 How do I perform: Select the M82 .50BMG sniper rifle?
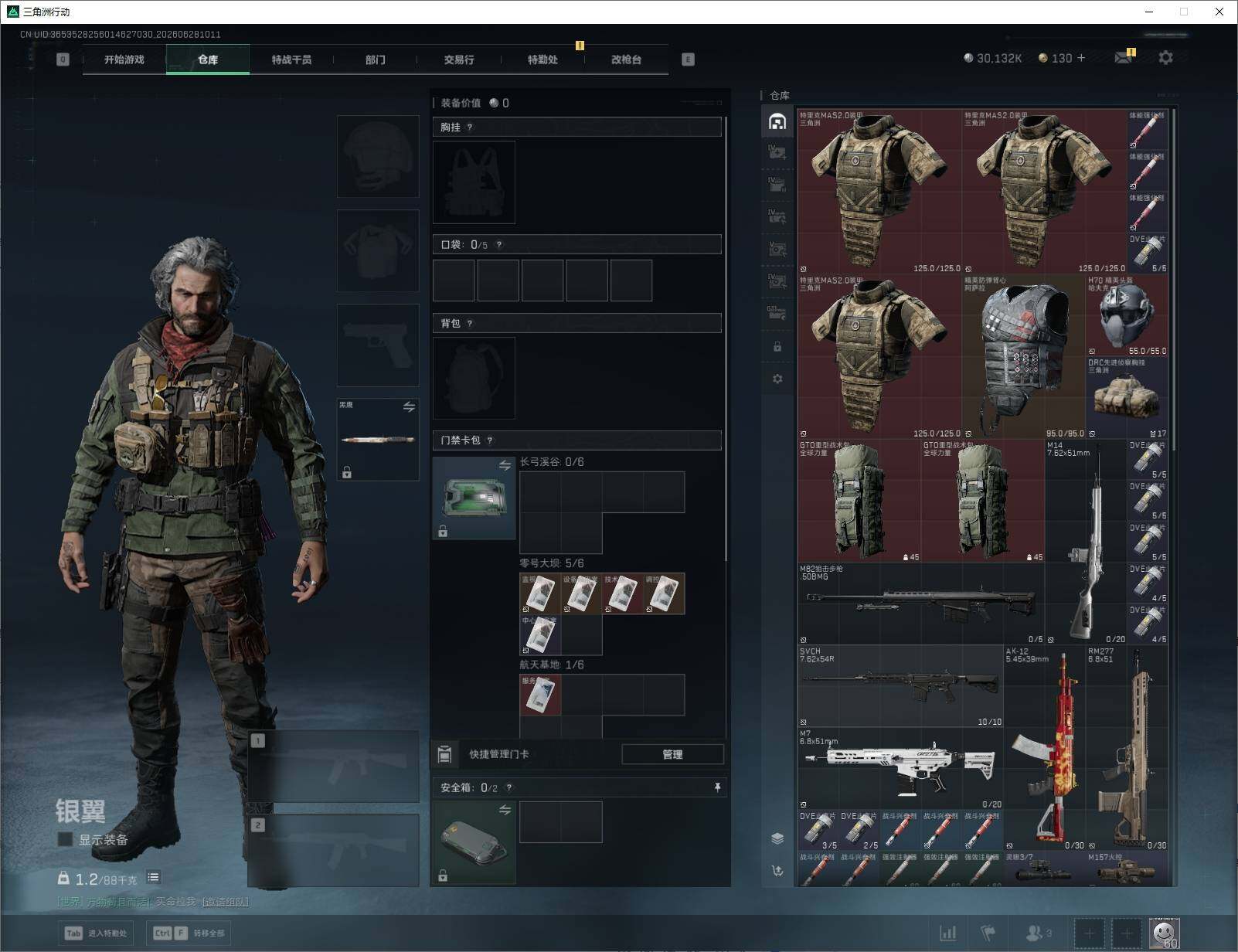[x=921, y=603]
